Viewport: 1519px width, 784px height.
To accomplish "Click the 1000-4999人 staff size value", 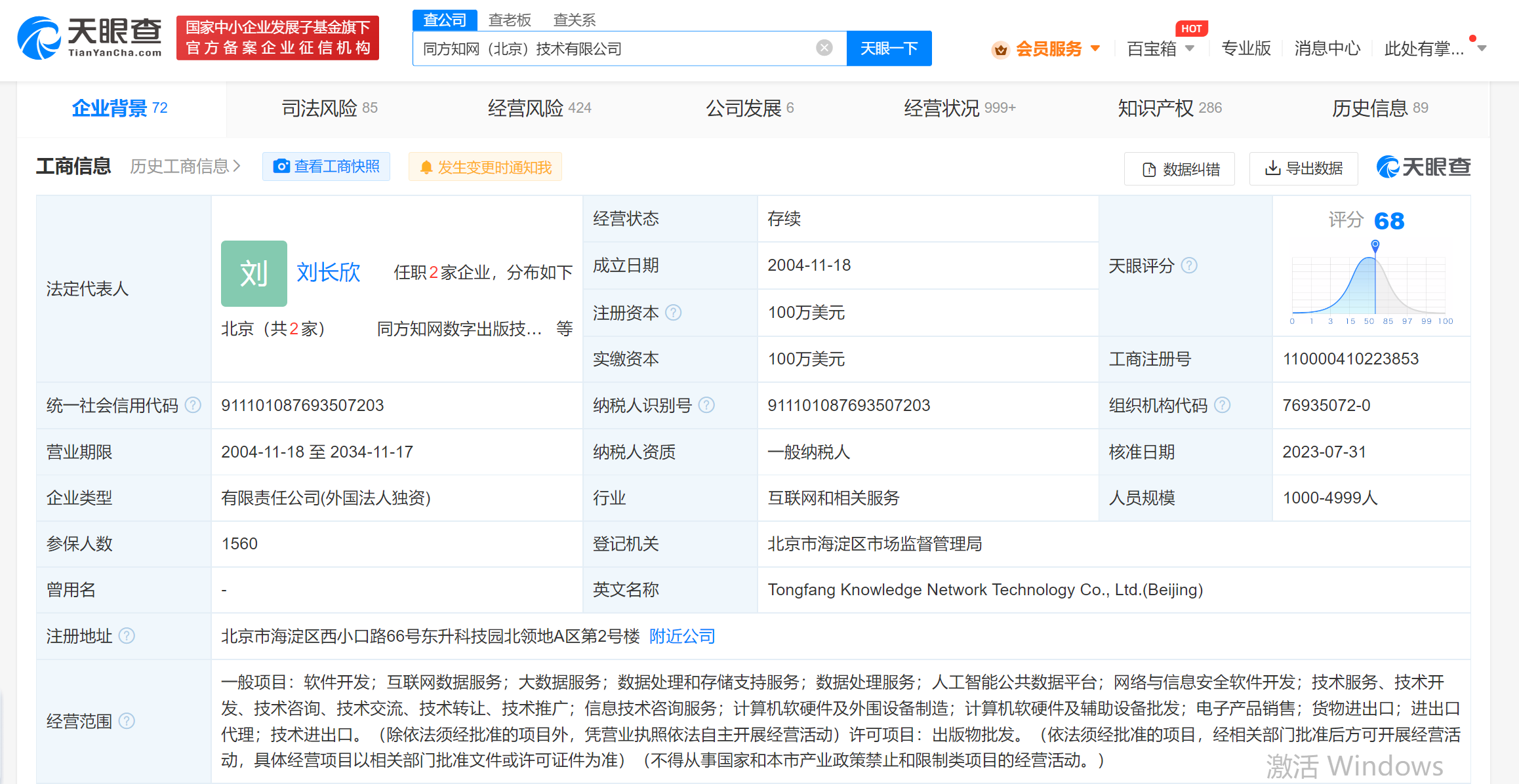I will [x=1329, y=498].
